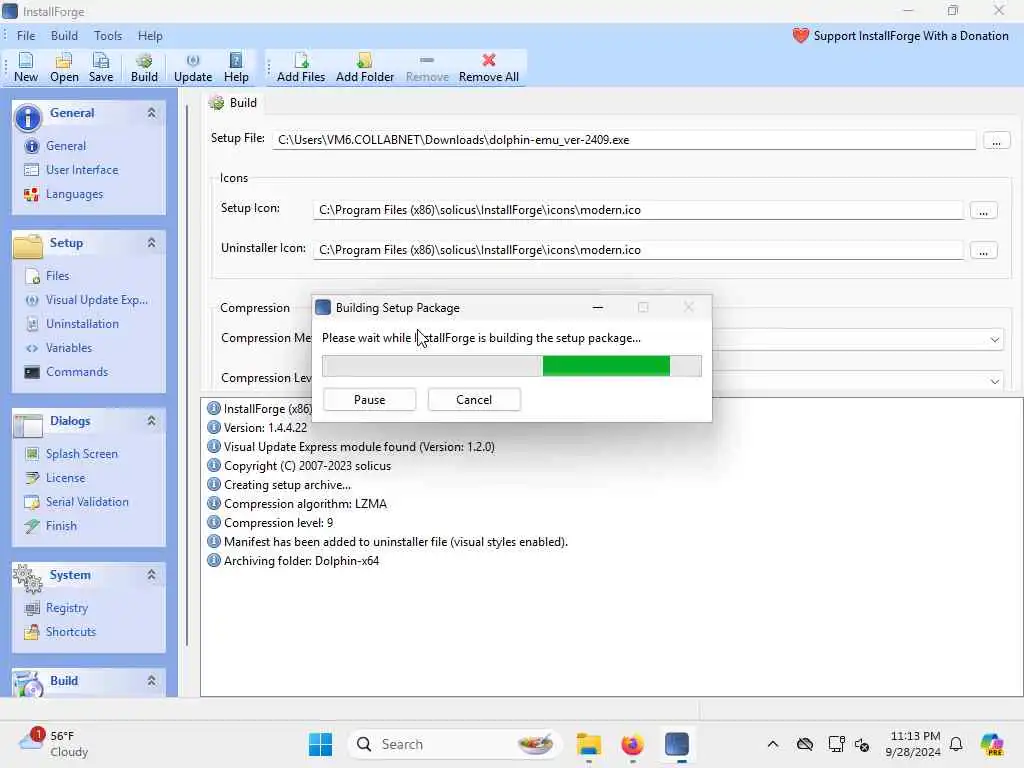Click the New project toolbar icon
1024x768 pixels.
[25, 67]
